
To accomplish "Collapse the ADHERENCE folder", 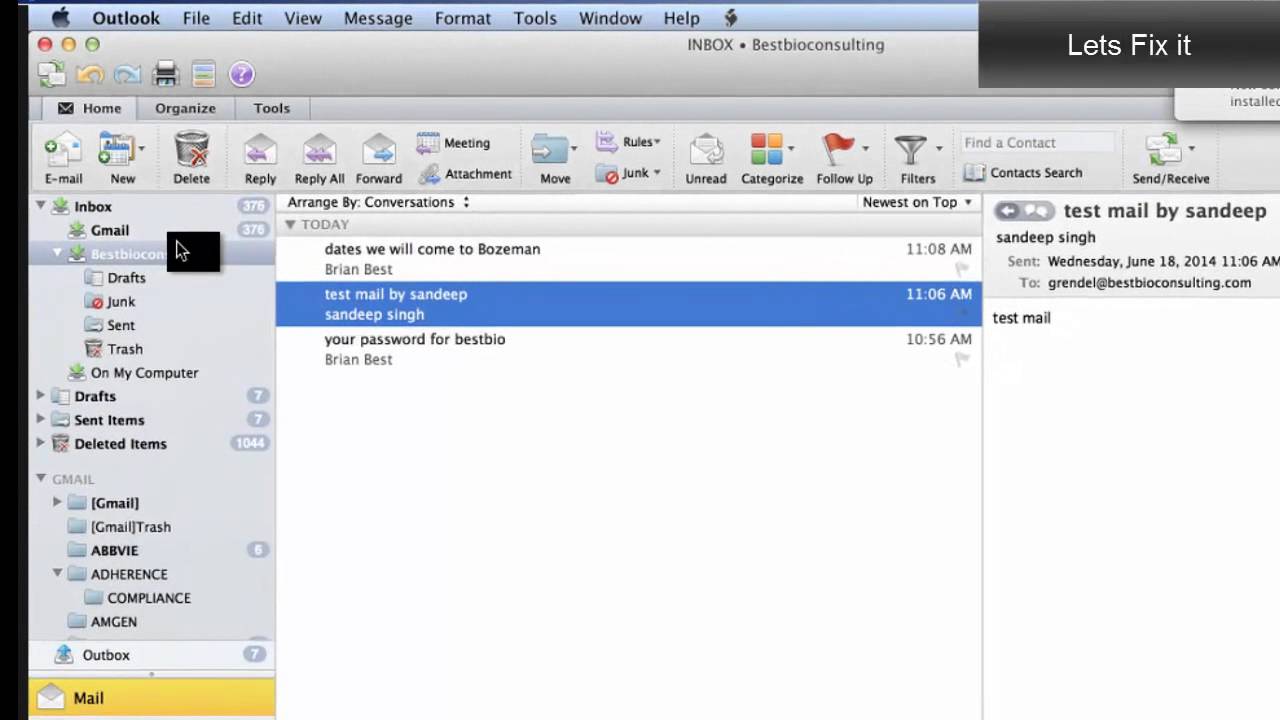I will [x=58, y=573].
